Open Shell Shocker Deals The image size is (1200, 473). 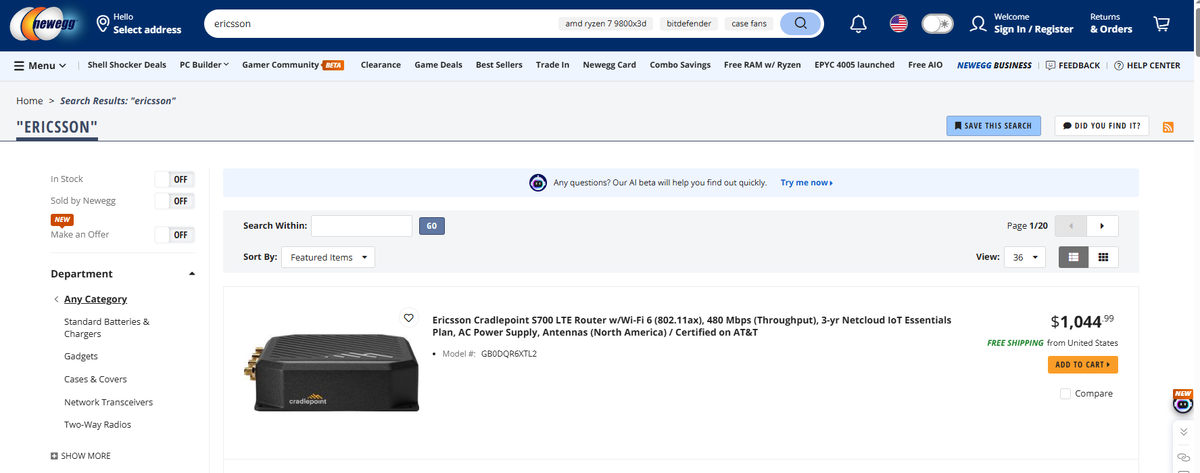click(127, 65)
